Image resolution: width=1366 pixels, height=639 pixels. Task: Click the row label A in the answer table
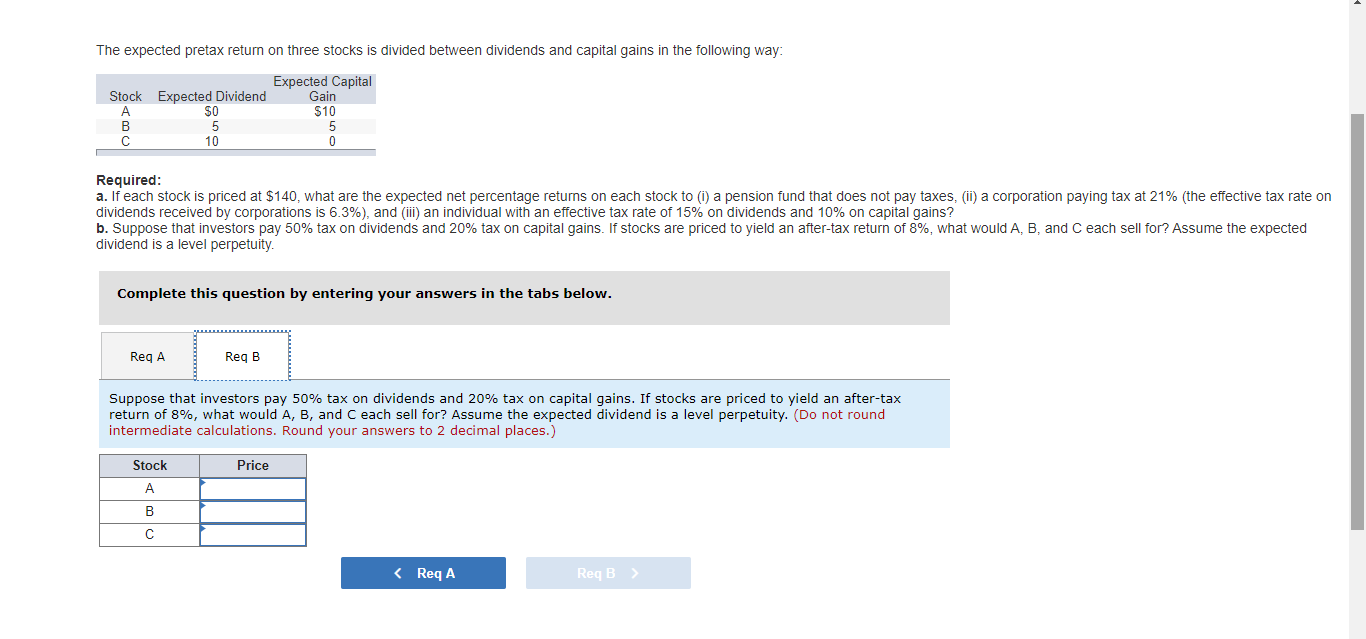[x=149, y=488]
